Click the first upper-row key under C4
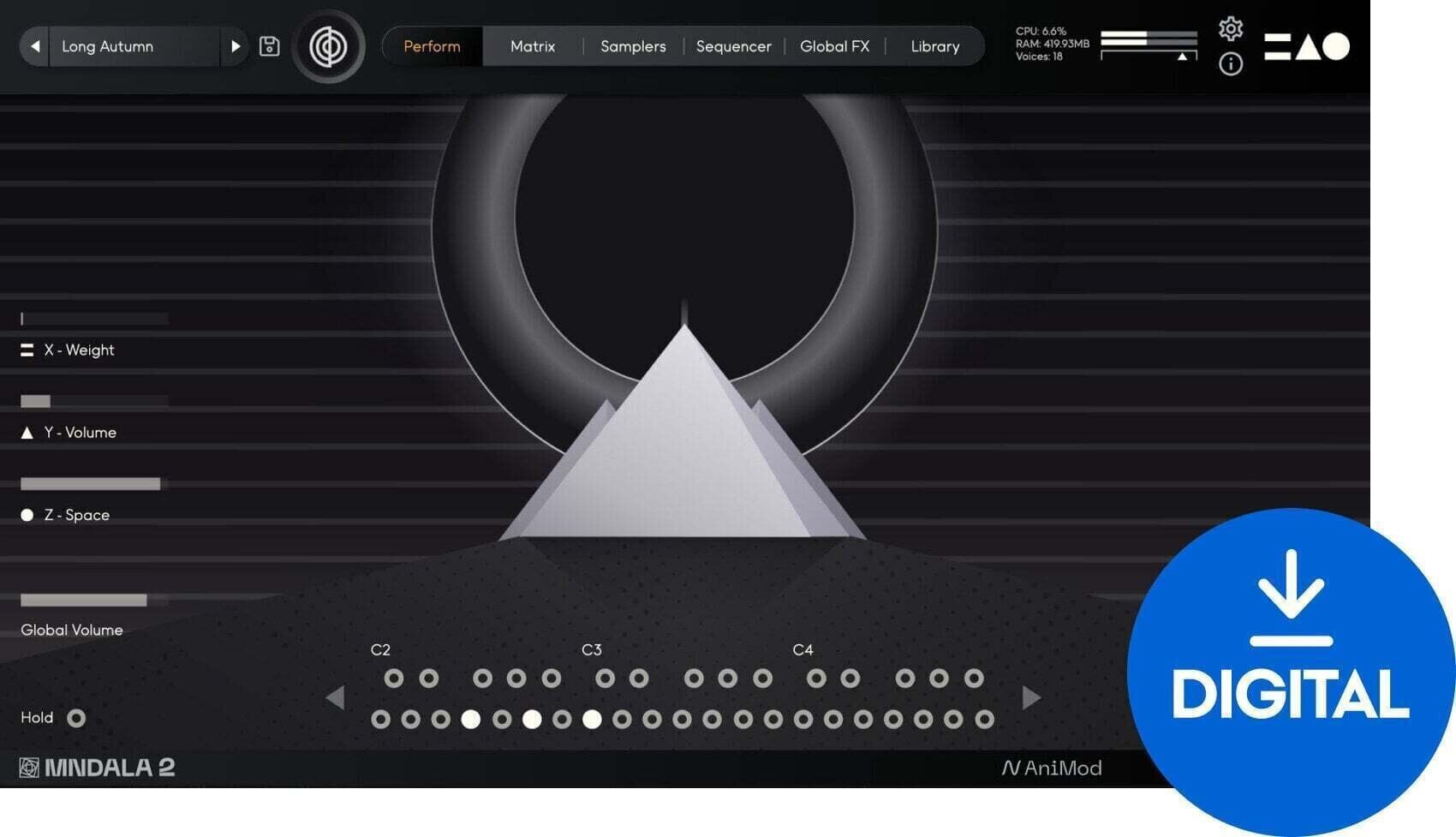 click(816, 679)
